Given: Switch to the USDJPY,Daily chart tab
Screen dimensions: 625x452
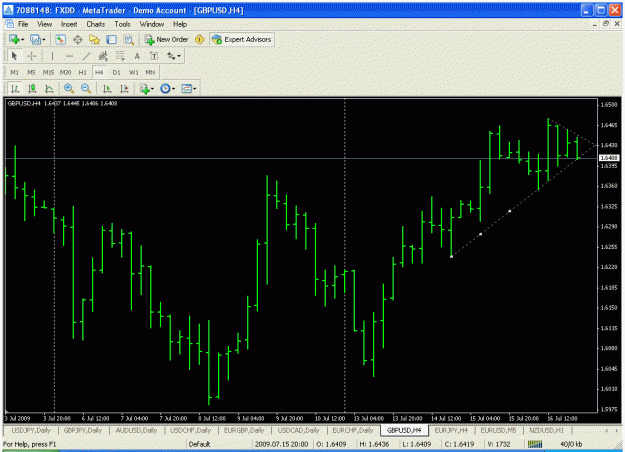Looking at the screenshot, I should [x=31, y=430].
